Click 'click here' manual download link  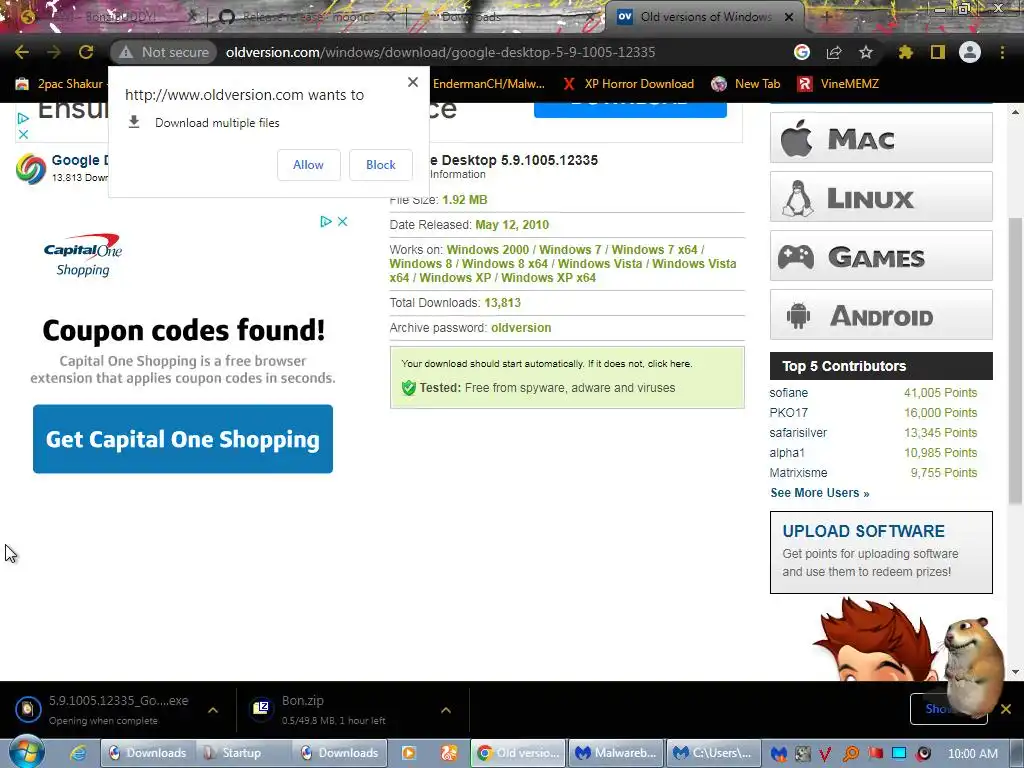[x=669, y=364]
